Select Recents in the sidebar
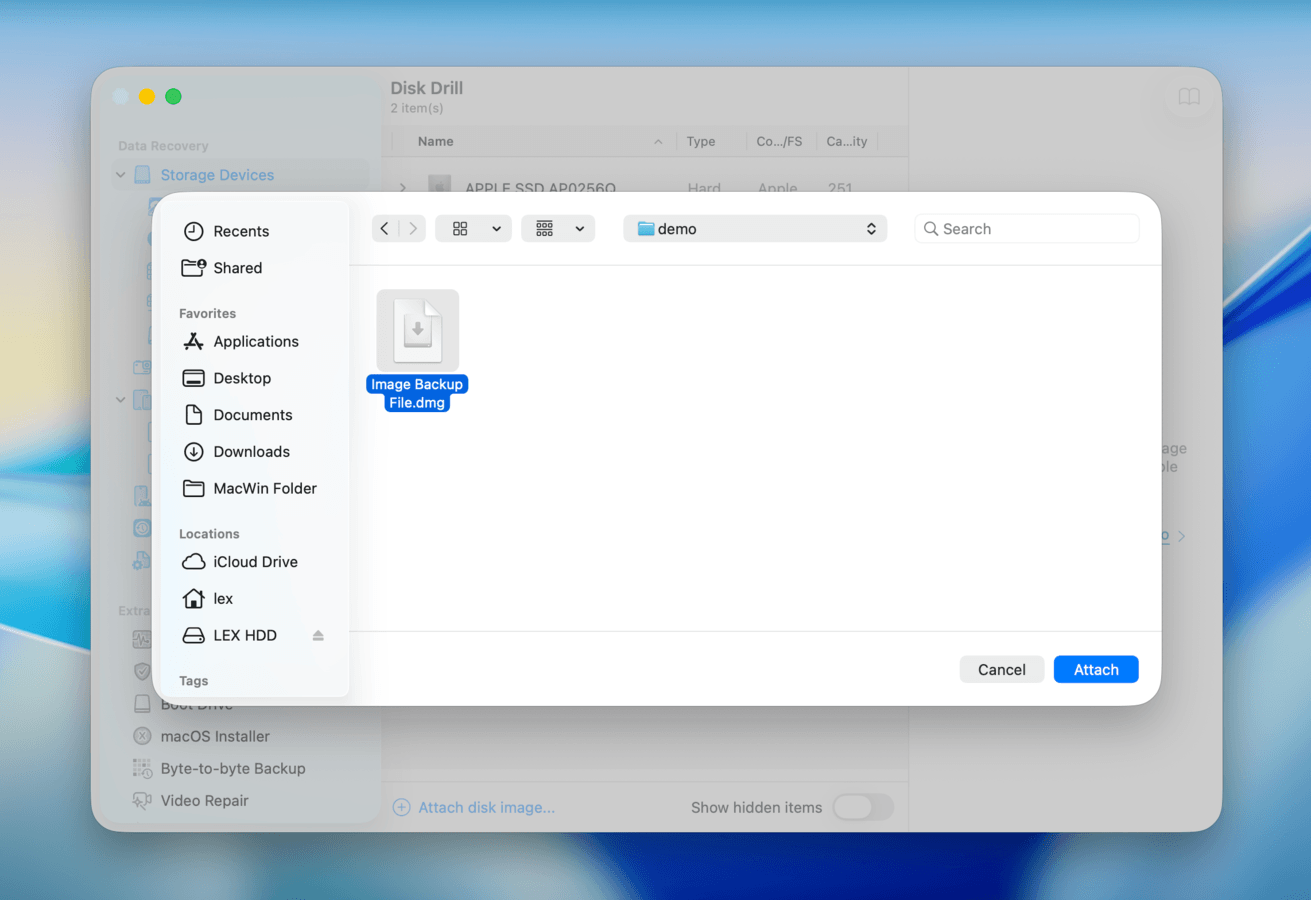This screenshot has width=1311, height=900. [x=240, y=231]
